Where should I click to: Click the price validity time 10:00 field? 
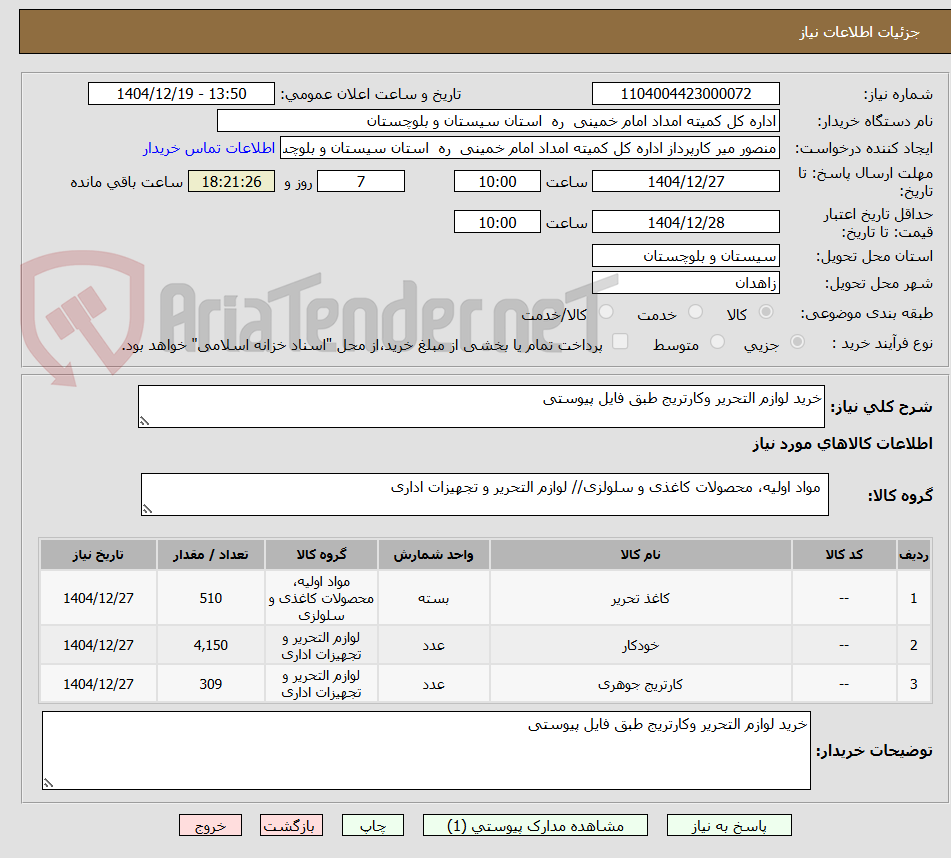tap(497, 222)
